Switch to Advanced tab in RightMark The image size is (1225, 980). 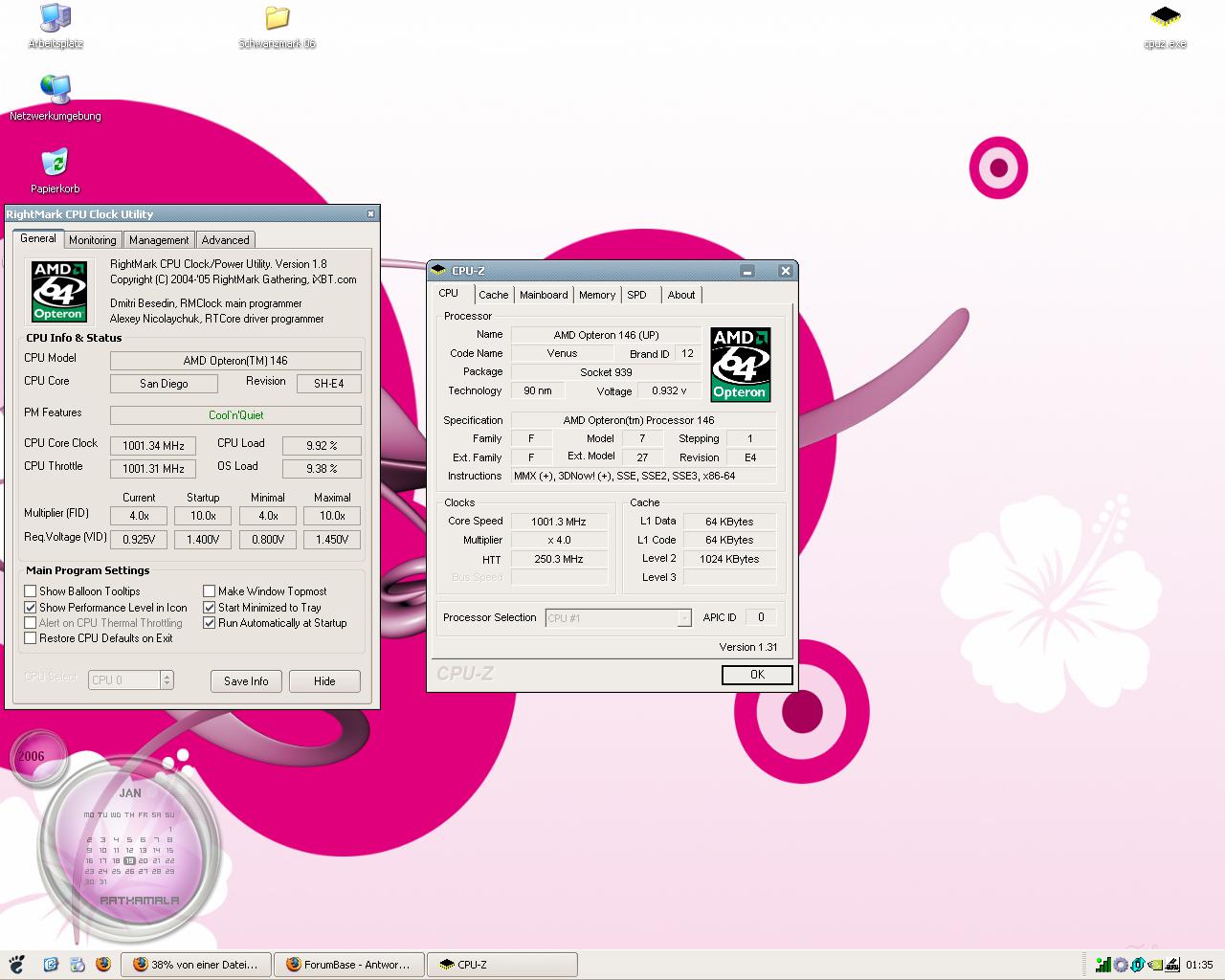pyautogui.click(x=225, y=240)
